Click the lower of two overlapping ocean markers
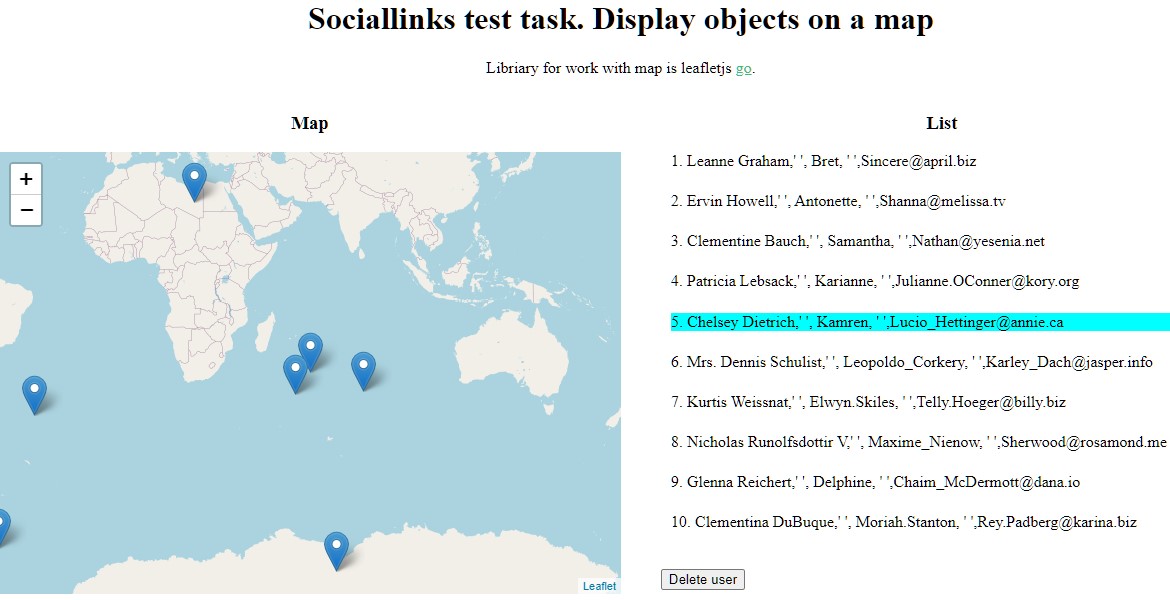Image resolution: width=1170 pixels, height=600 pixels. point(295,374)
